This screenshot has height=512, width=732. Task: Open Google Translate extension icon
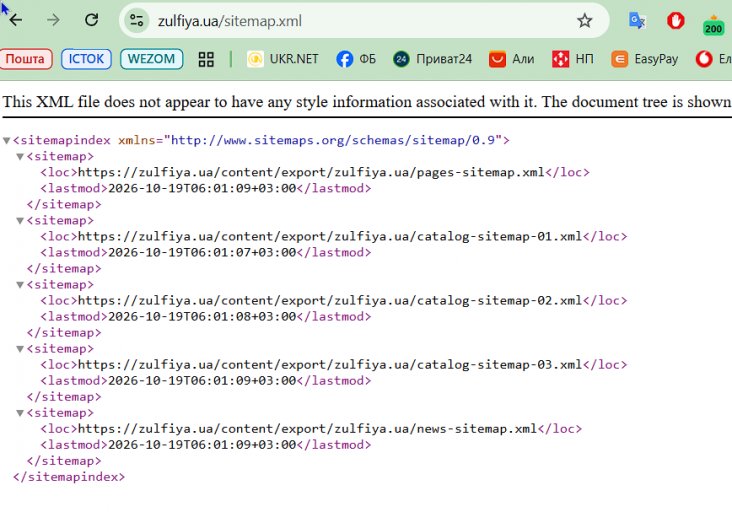[x=637, y=21]
